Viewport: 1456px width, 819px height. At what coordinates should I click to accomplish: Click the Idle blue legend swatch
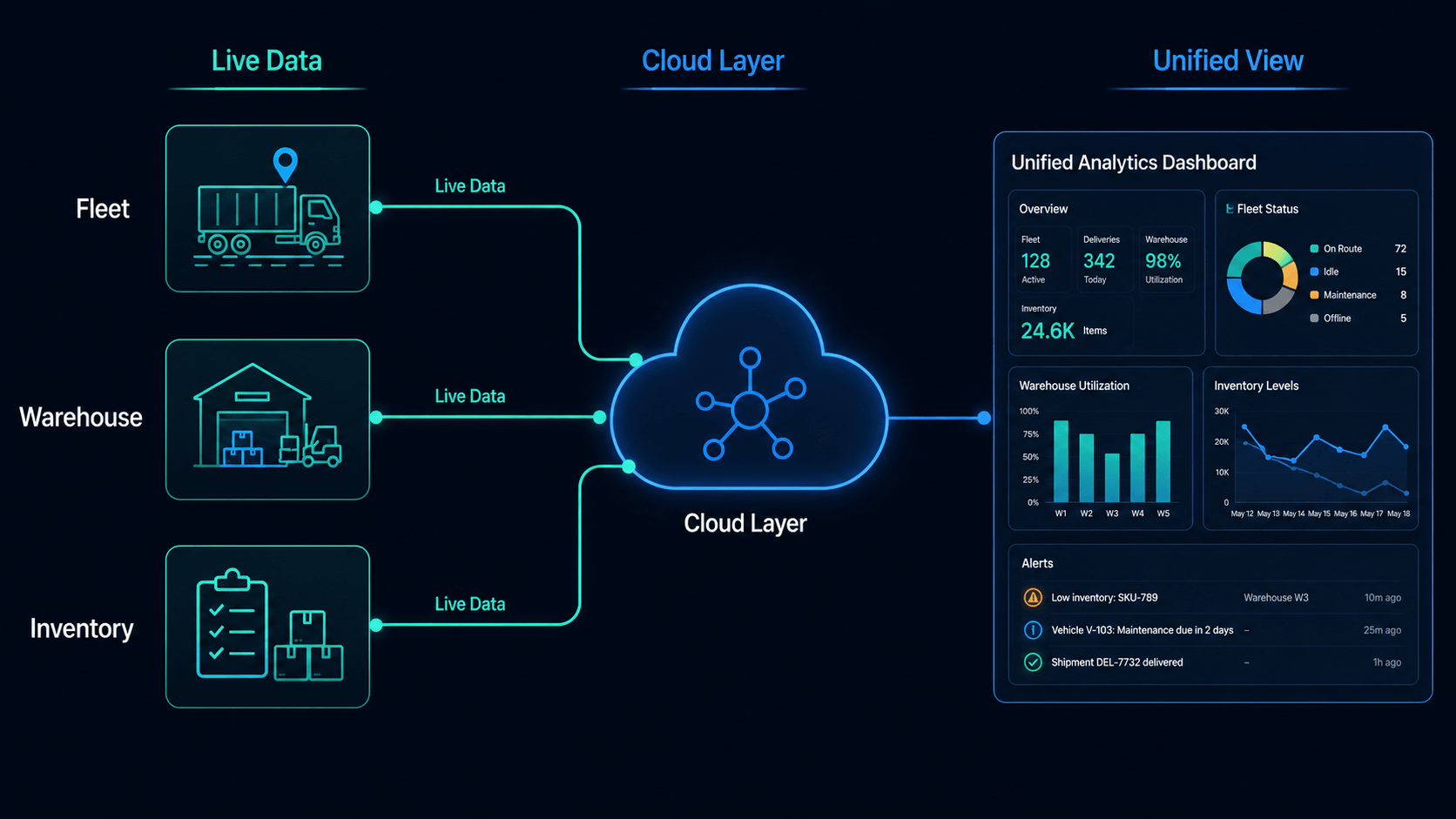[x=1314, y=272]
